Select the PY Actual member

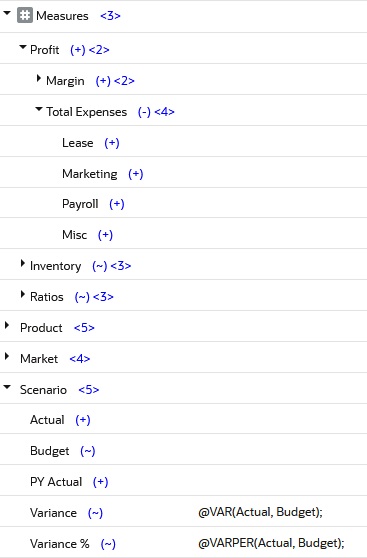56,482
